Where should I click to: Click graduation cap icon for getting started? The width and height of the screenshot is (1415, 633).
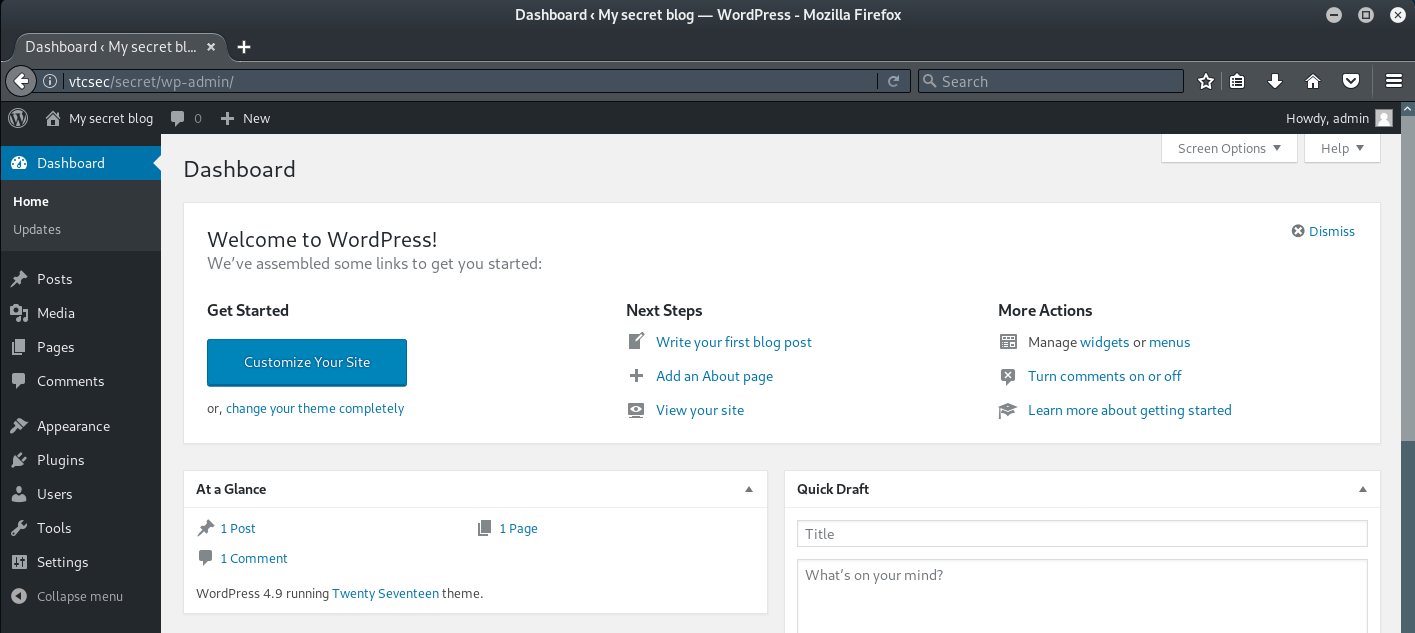click(1008, 410)
